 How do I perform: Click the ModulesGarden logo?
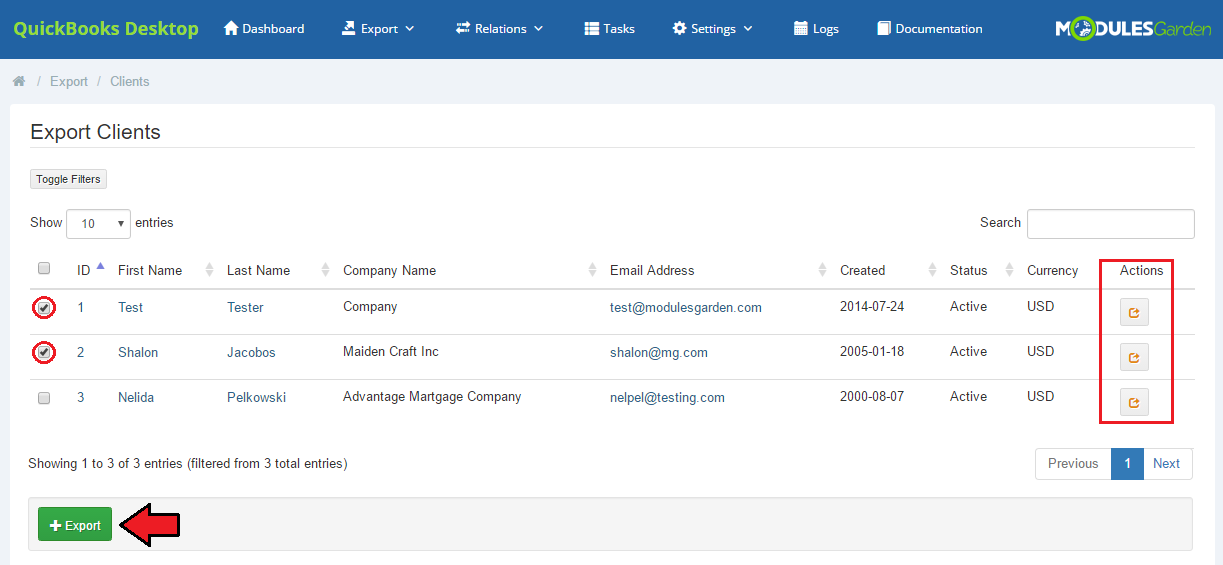click(1133, 29)
